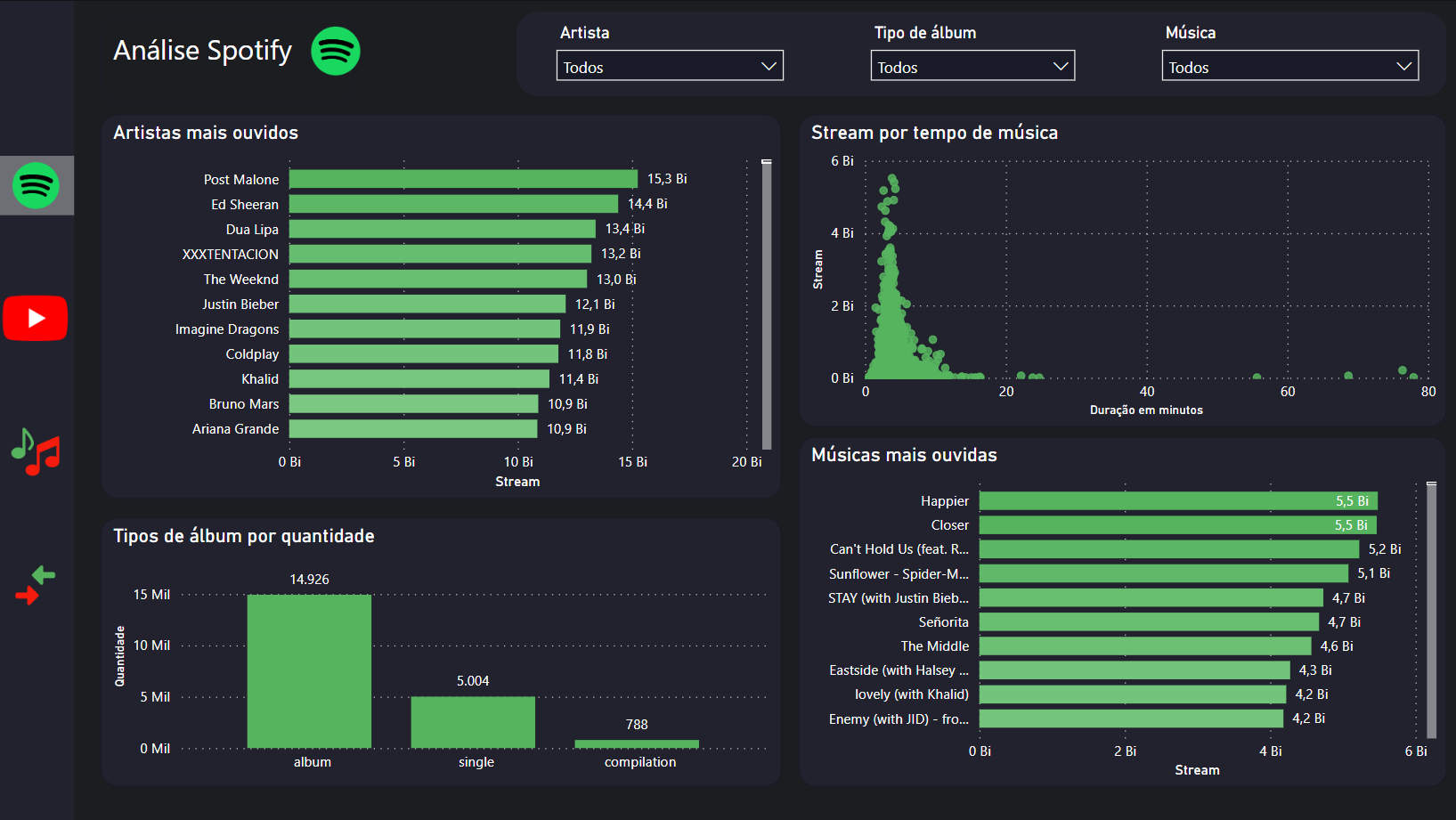Select The Weeknd bar
This screenshot has height=820, width=1456.
coord(438,279)
